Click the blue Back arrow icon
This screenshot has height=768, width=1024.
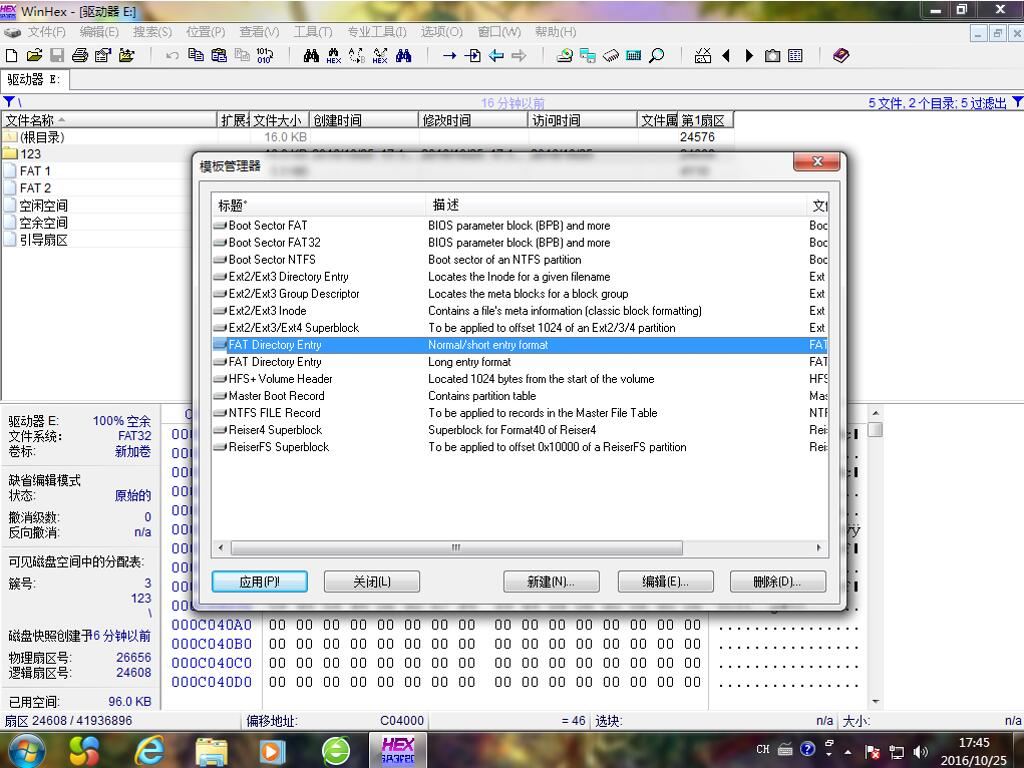point(496,56)
